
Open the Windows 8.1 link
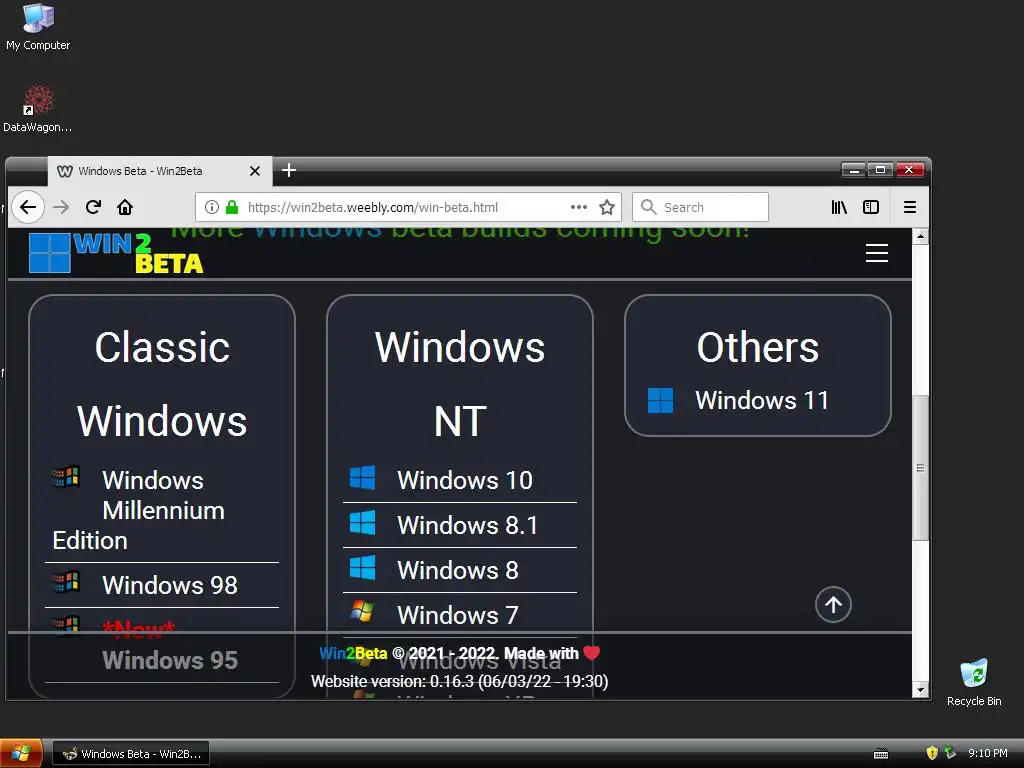[468, 525]
